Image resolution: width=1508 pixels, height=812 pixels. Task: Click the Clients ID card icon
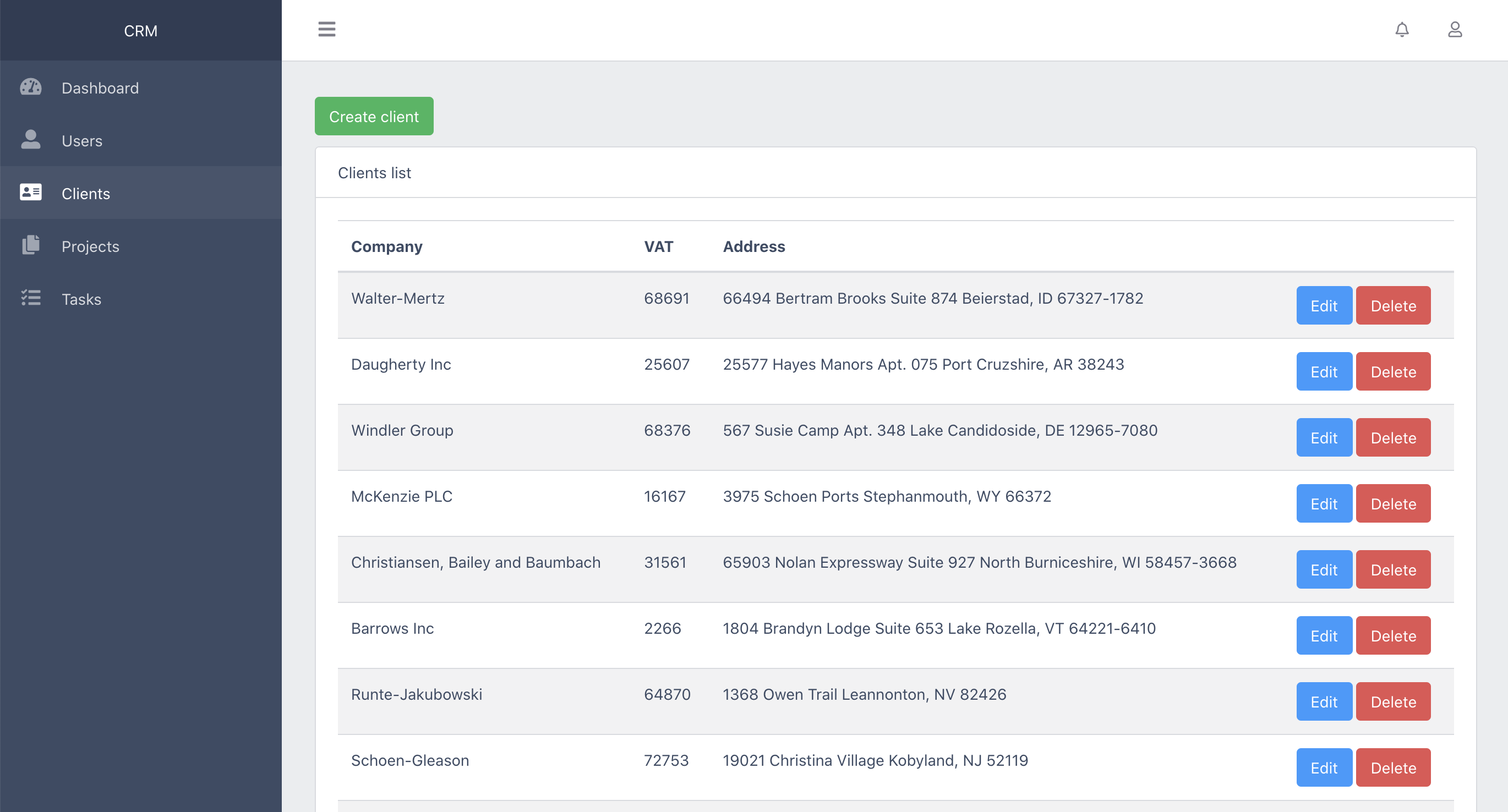tap(30, 193)
